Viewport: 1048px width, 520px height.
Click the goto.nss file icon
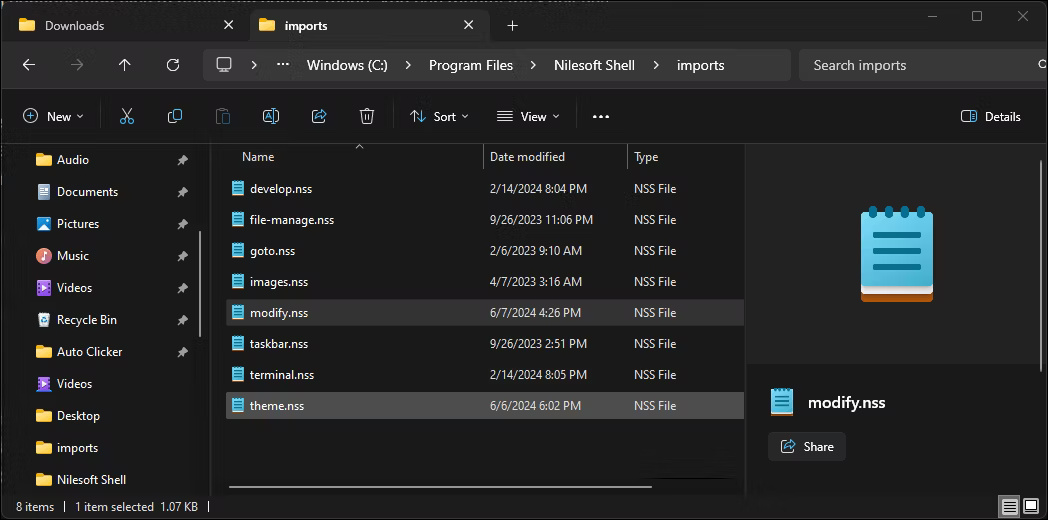point(238,251)
